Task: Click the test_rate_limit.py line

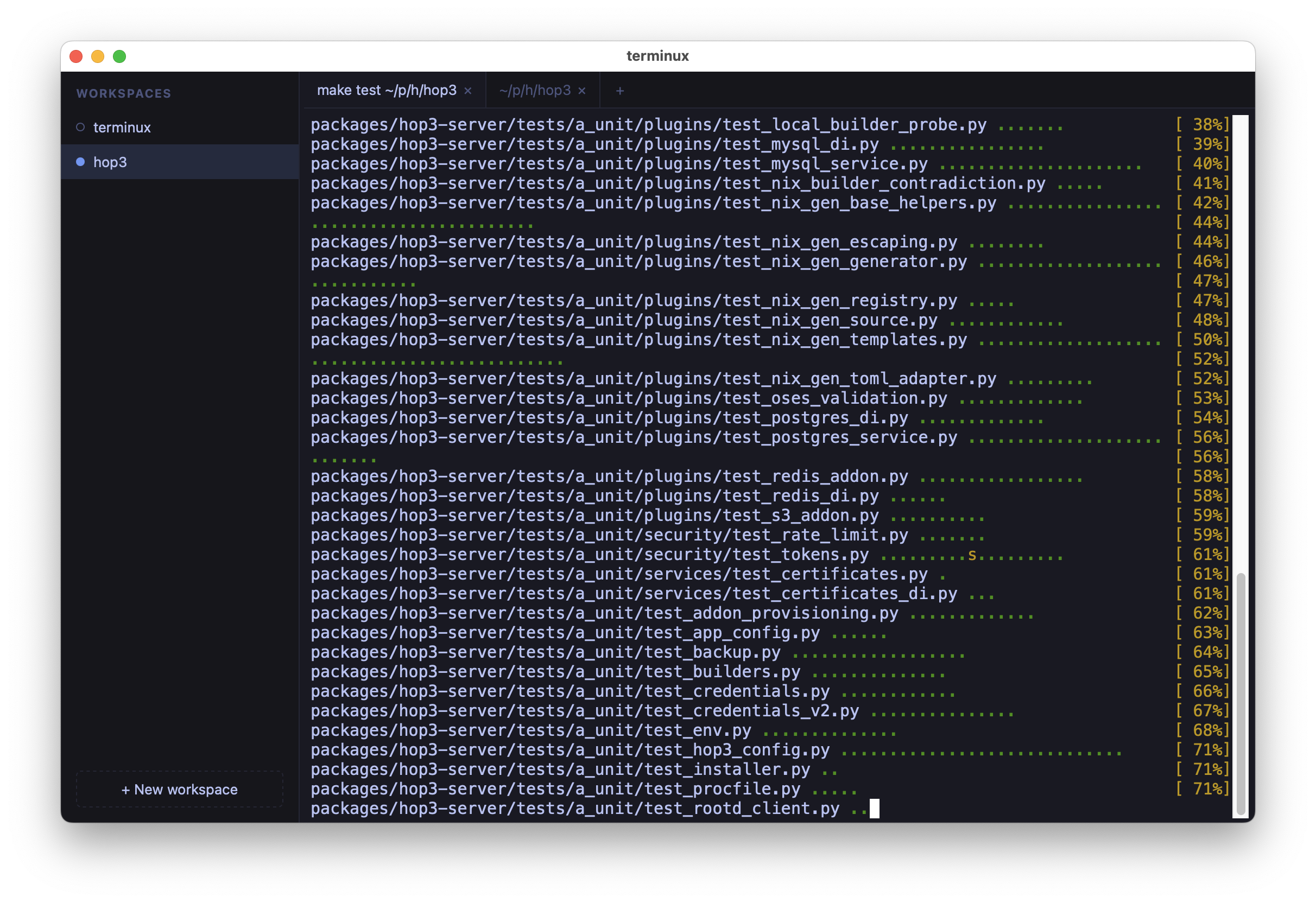Action: click(770, 535)
